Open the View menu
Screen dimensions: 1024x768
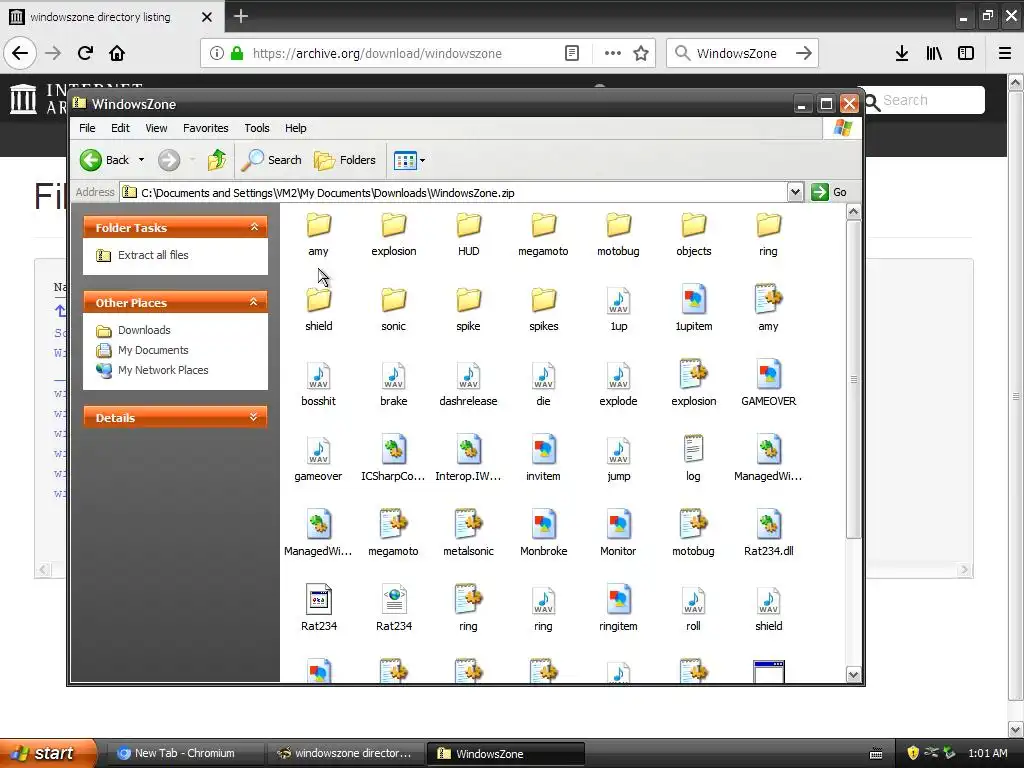tap(156, 128)
